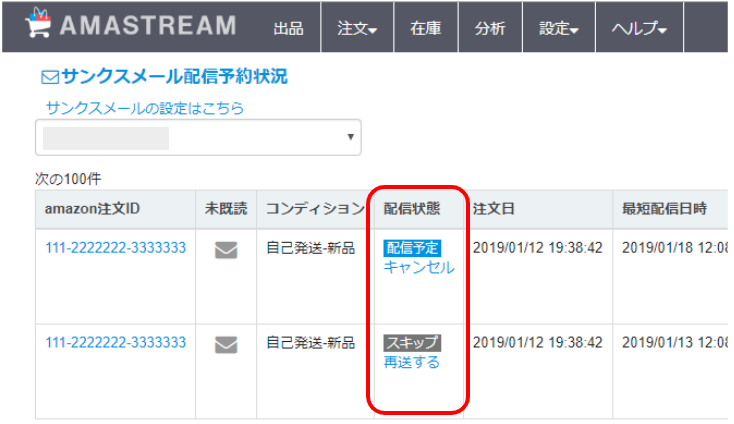734x424 pixels.
Task: Select the order date in the スキップ row
Action: pos(537,343)
